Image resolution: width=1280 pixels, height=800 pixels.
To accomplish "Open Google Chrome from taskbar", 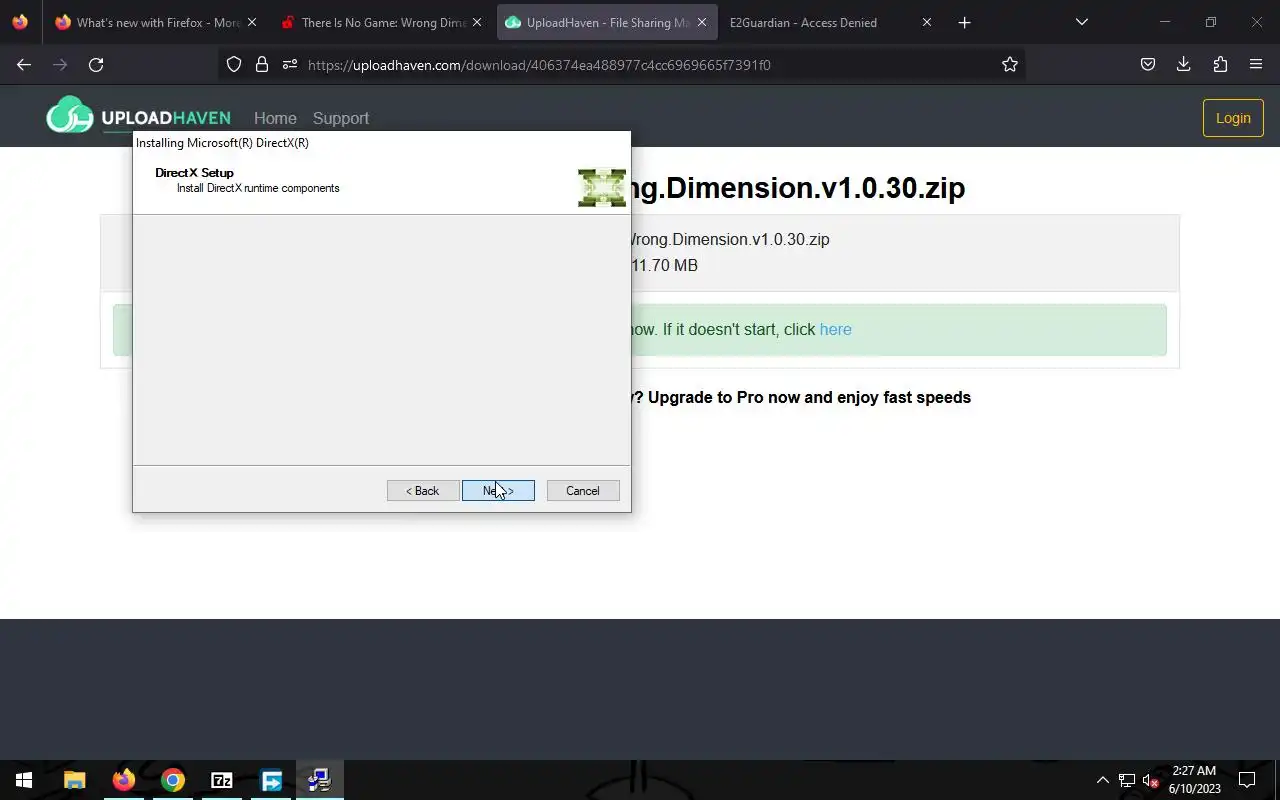I will click(x=173, y=780).
